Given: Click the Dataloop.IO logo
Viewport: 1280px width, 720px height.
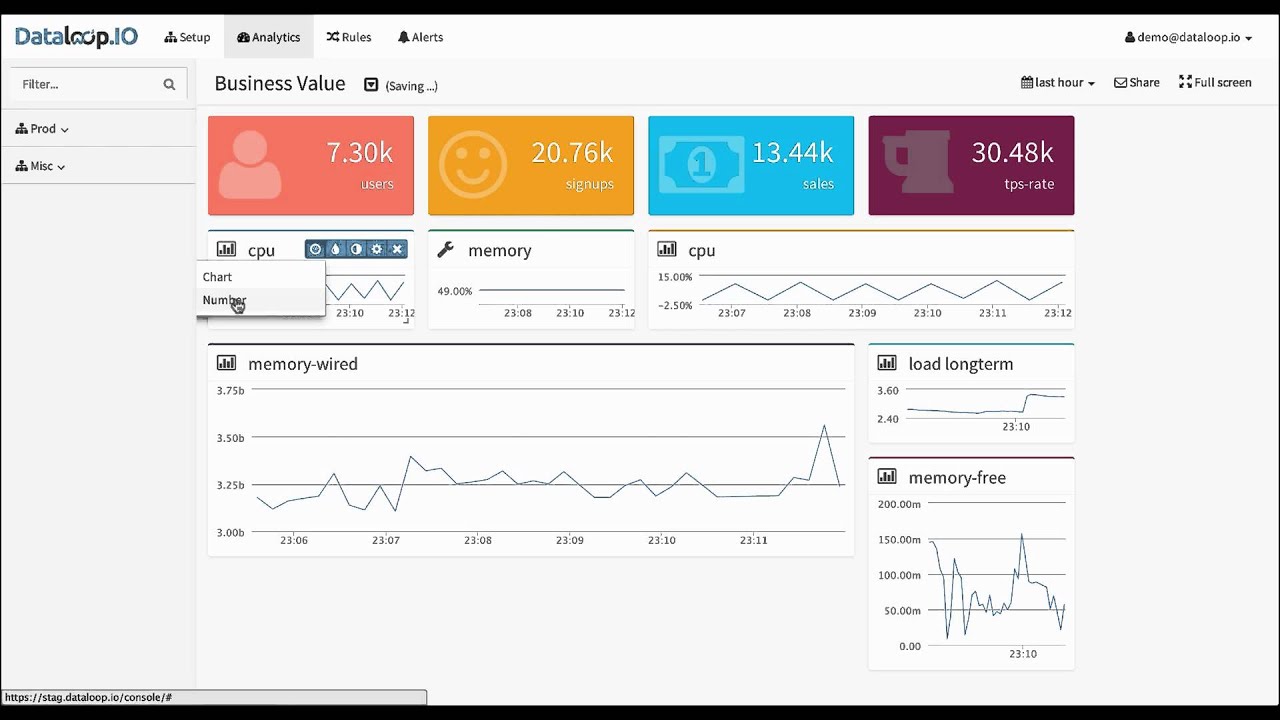Looking at the screenshot, I should 76,37.
